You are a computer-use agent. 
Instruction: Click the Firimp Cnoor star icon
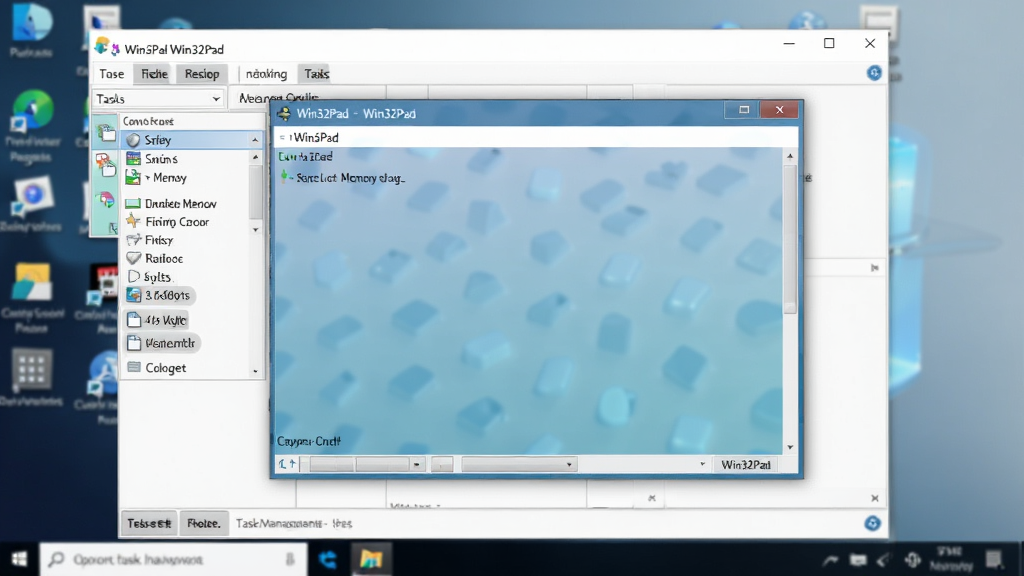[x=133, y=221]
